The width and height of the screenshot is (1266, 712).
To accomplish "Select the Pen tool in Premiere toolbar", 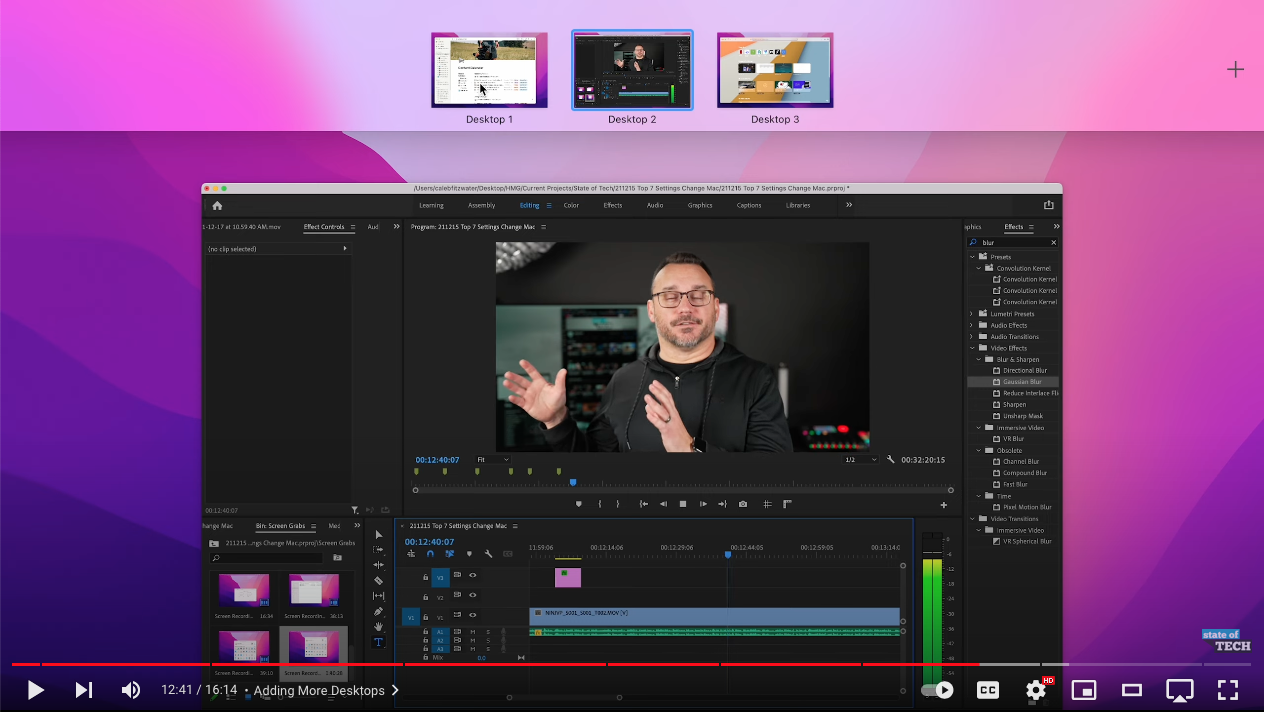I will 378,611.
